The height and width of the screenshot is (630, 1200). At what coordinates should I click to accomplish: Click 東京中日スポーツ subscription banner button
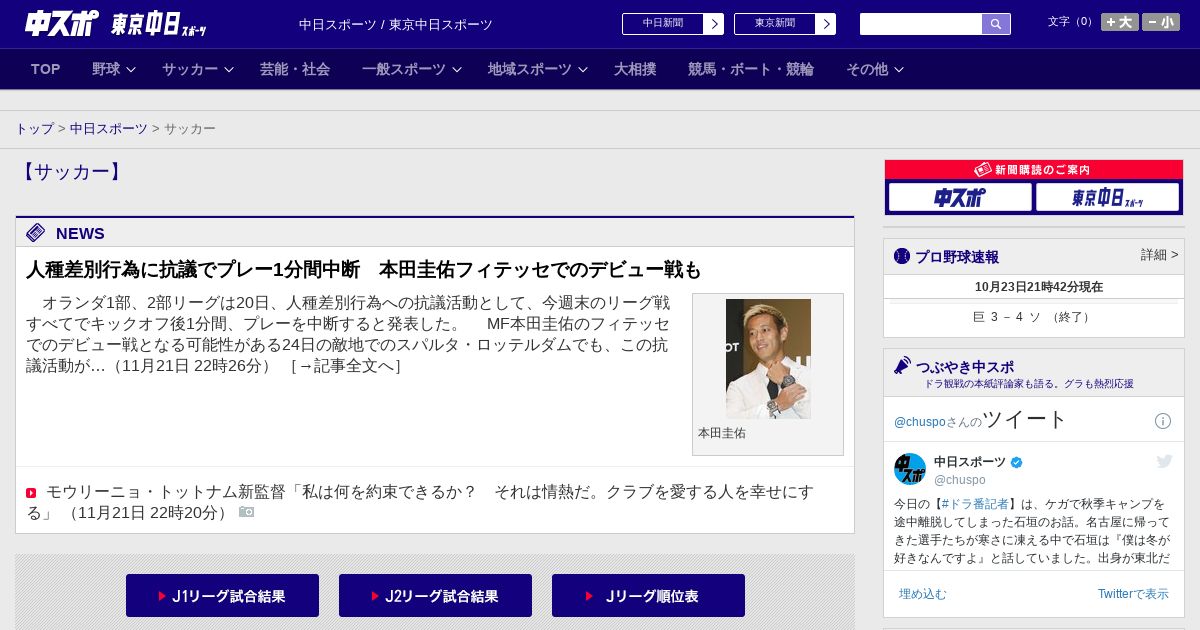1107,198
